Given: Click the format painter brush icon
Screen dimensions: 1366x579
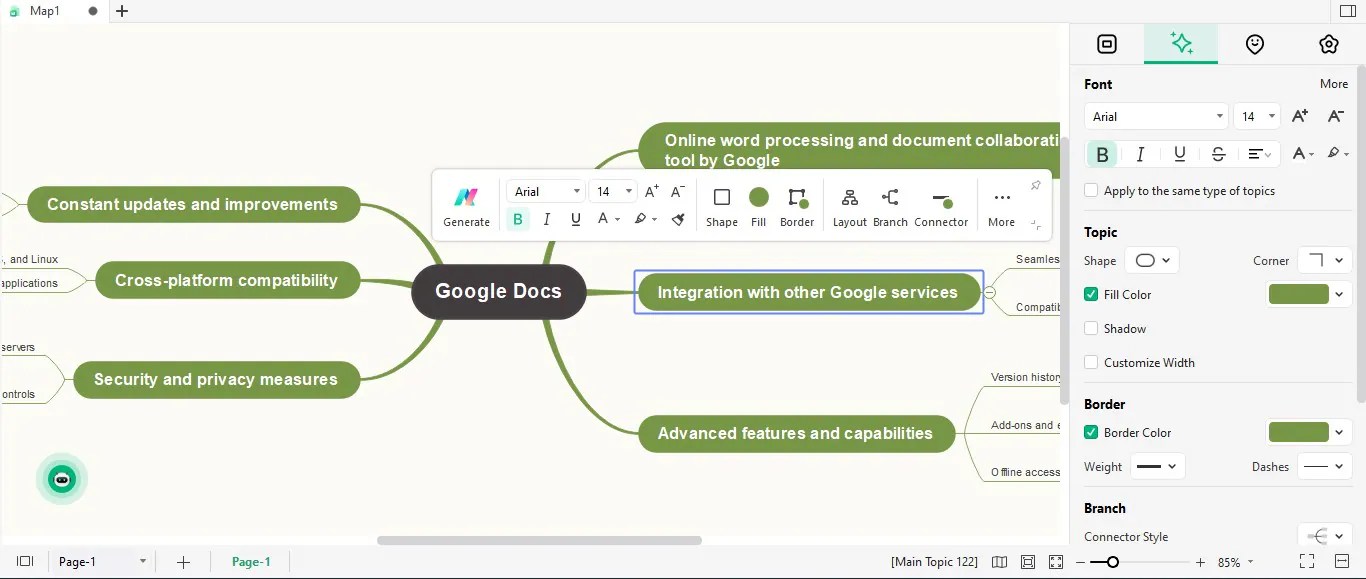Looking at the screenshot, I should (678, 219).
